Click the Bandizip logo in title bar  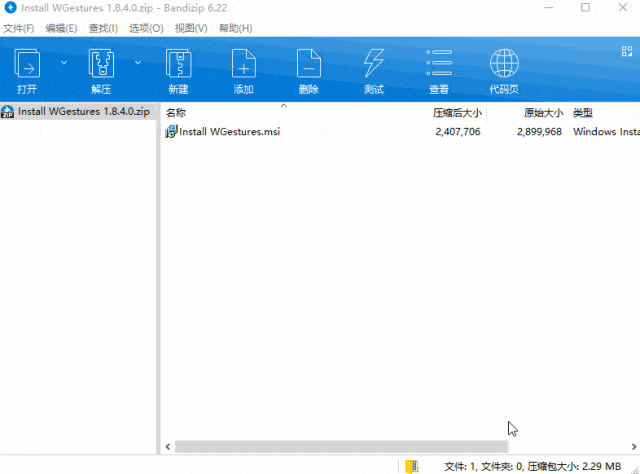point(10,7)
